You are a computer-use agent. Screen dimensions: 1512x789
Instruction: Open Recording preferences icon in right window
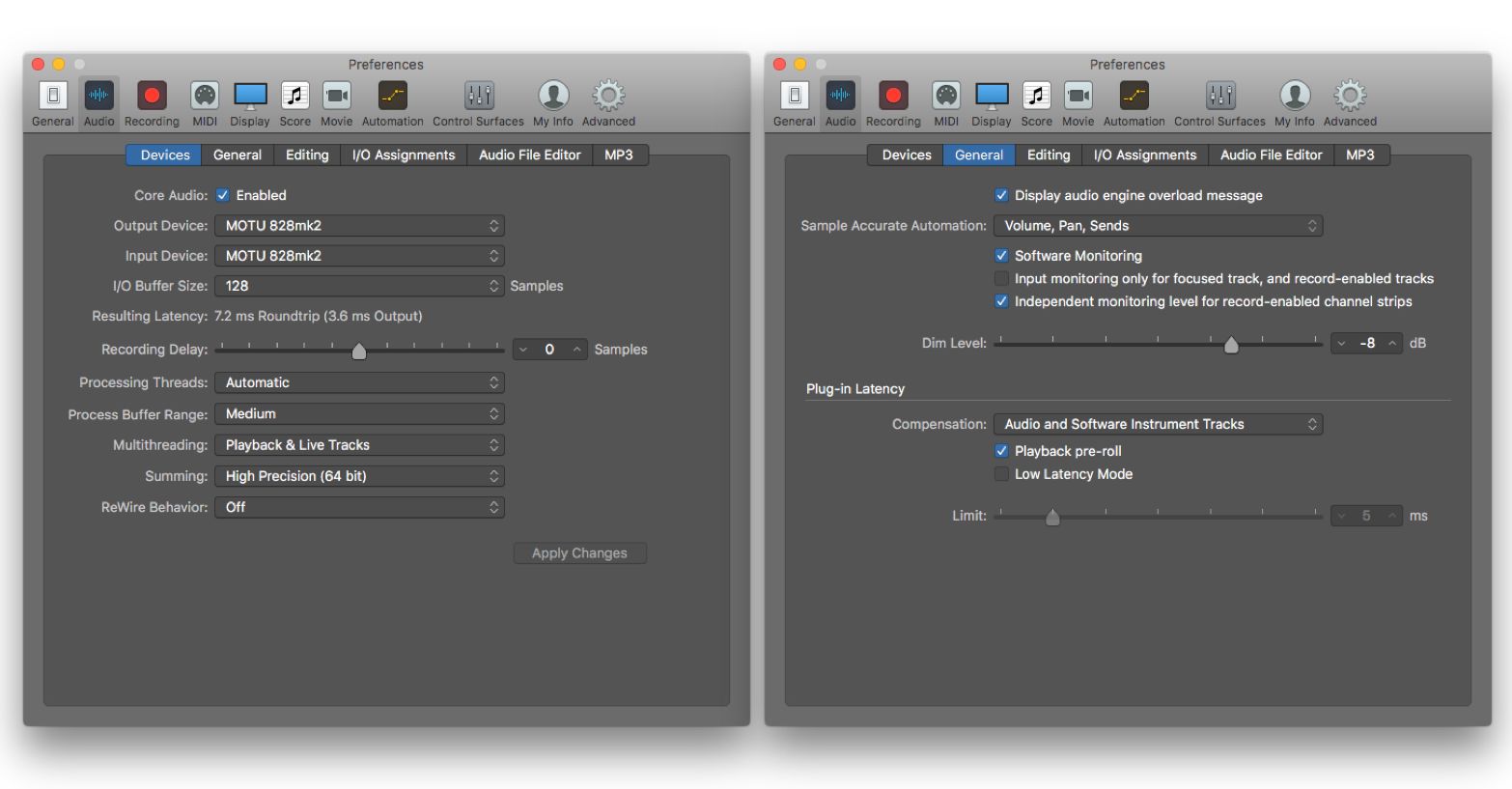pos(893,96)
